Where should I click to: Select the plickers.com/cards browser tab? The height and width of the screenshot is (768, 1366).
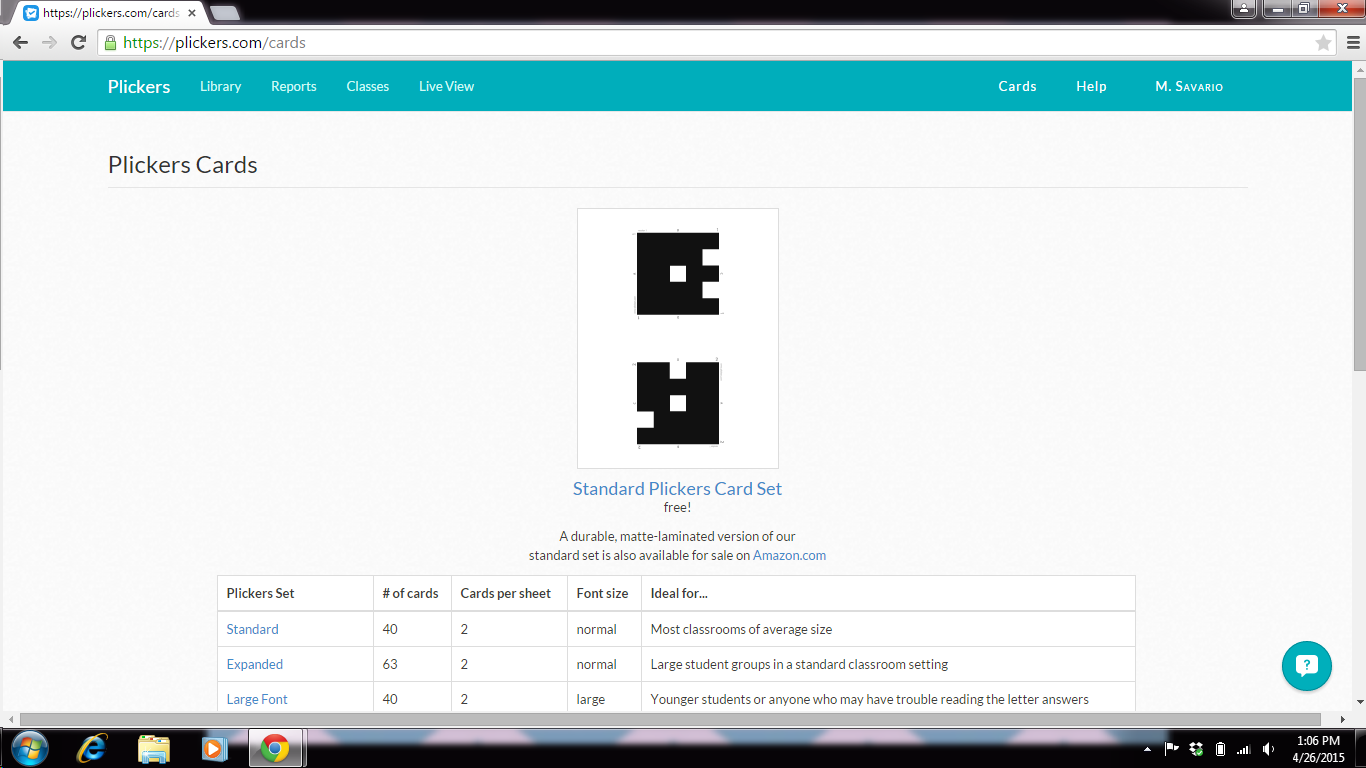(108, 13)
